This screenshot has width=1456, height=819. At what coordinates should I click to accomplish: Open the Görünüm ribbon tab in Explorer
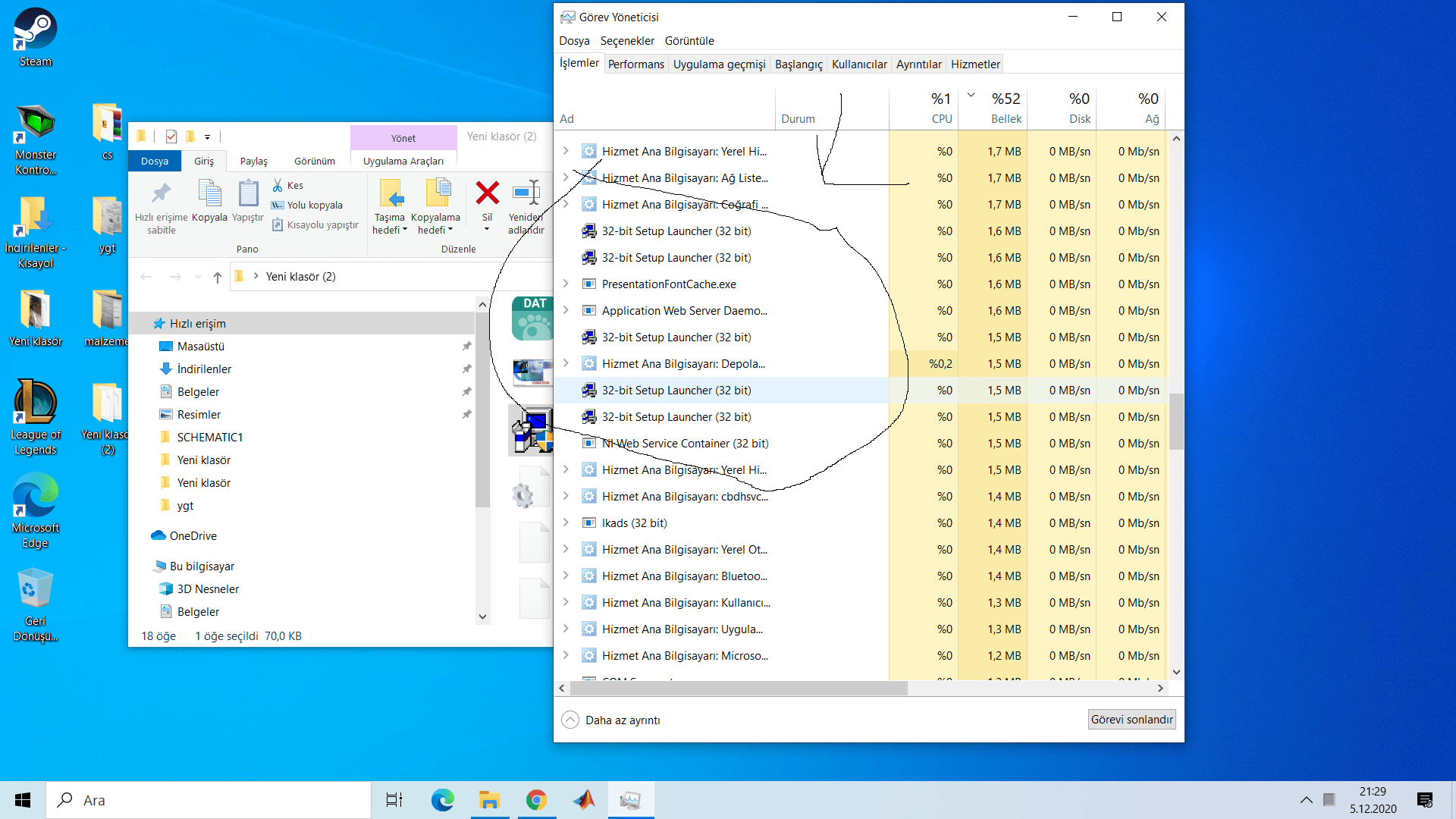tap(315, 161)
